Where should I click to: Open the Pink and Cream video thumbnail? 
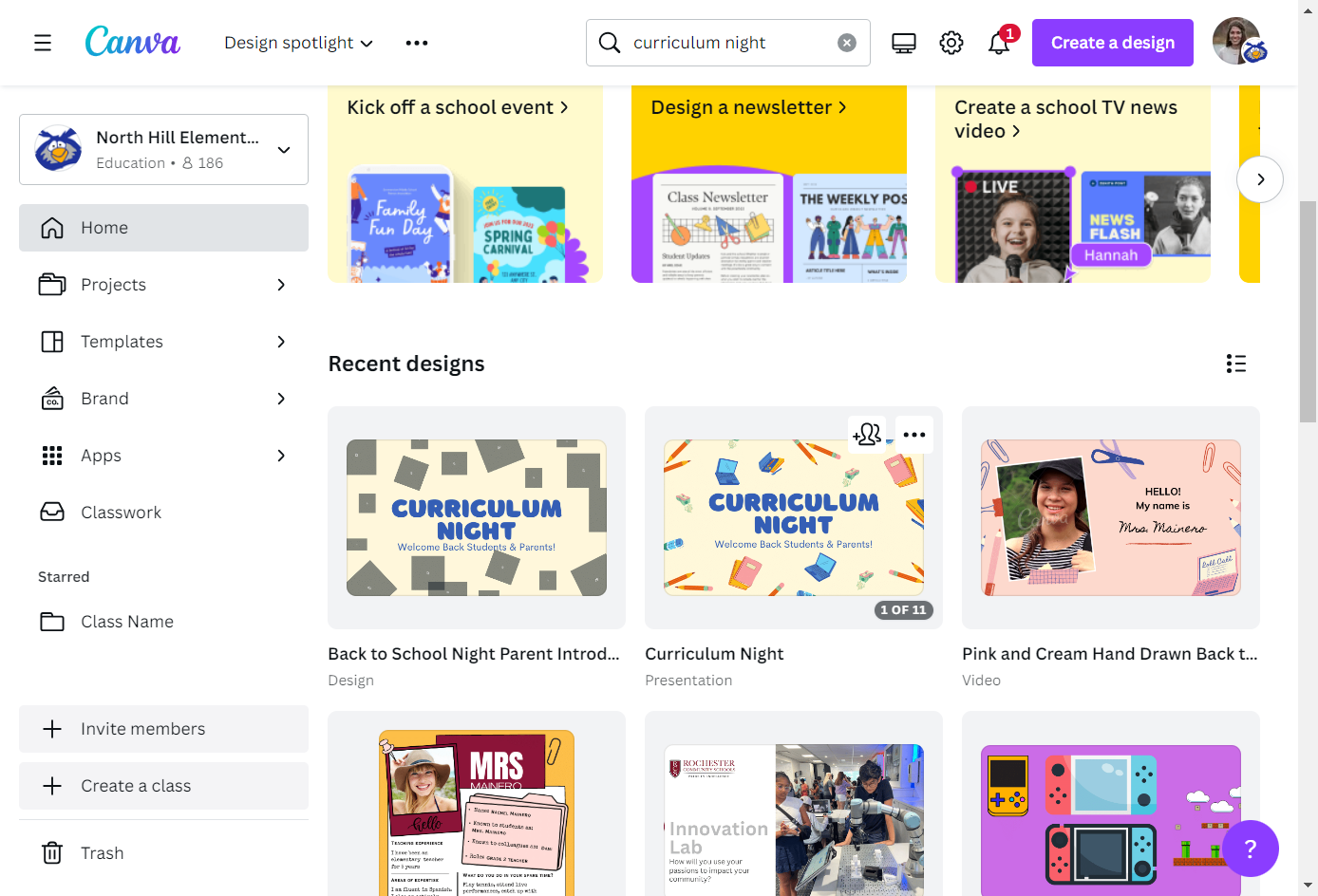(1111, 517)
